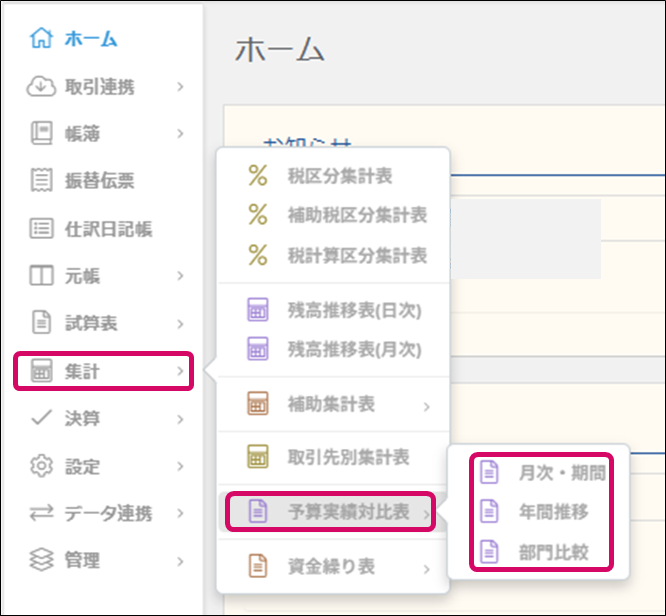Click the 帳簿 book icon
Screen dimensions: 666x616
pyautogui.click(x=41, y=133)
